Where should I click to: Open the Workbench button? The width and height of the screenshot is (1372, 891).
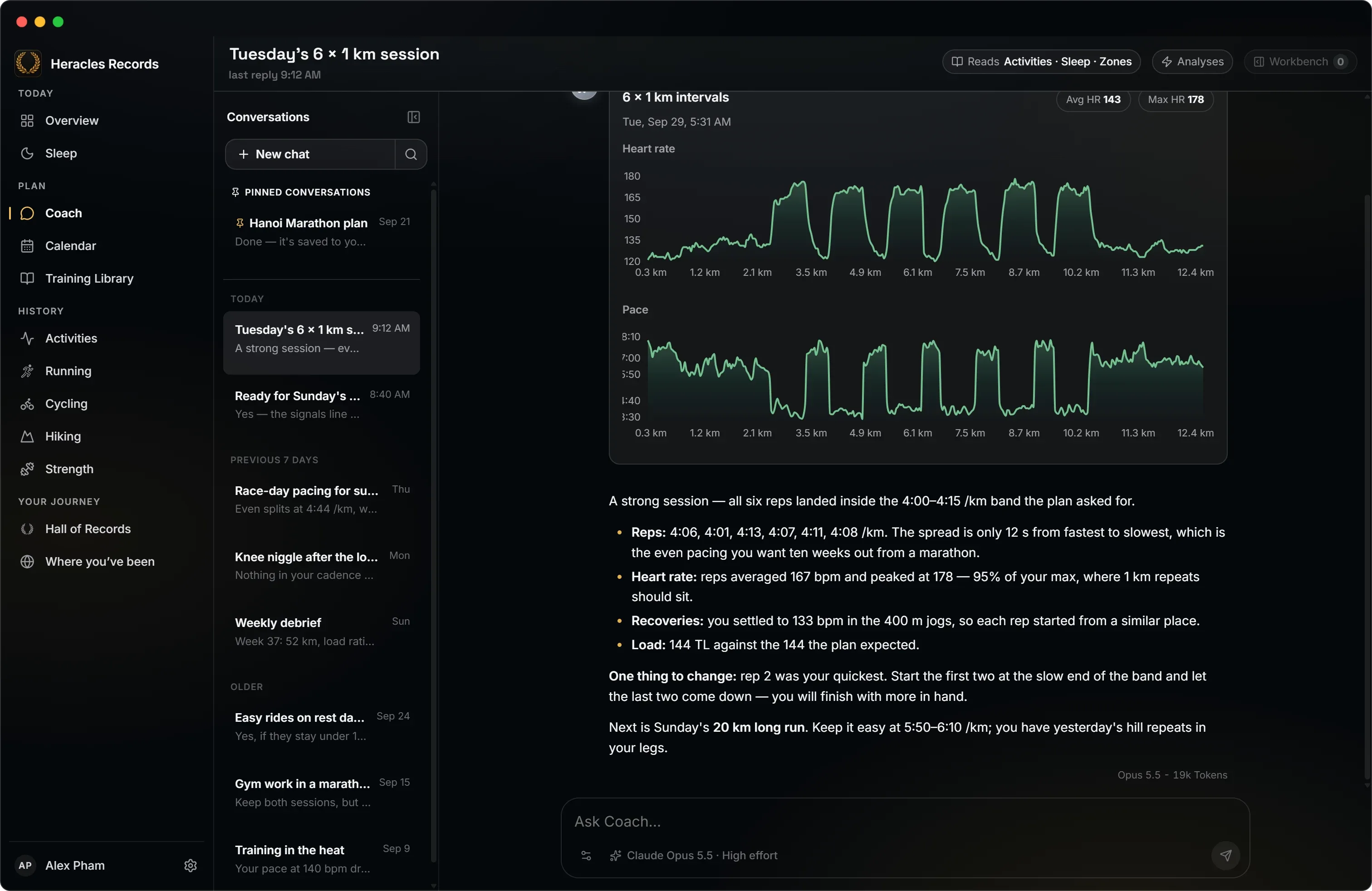(x=1300, y=62)
